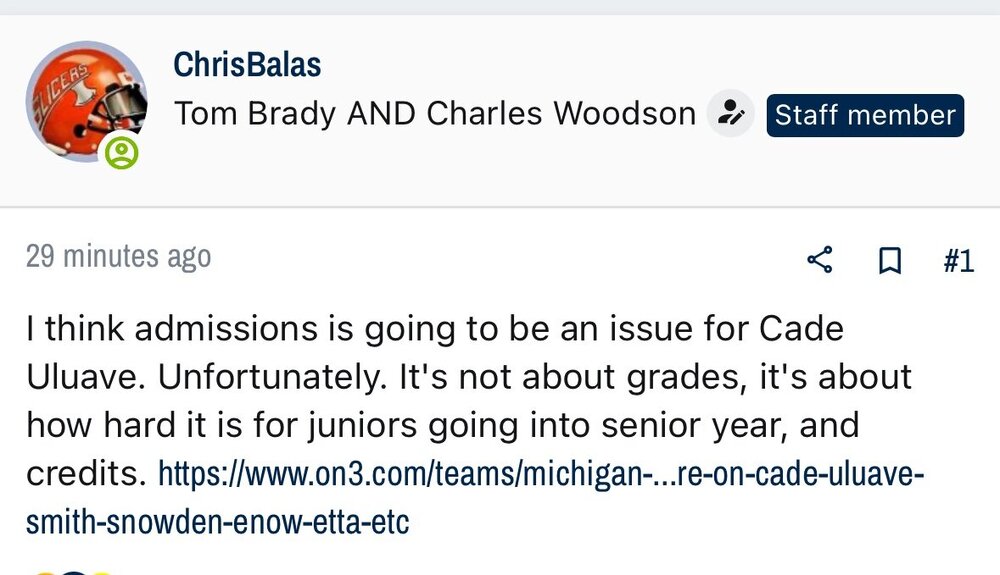
Task: Bookmark this post with the bookmark icon
Action: click(x=889, y=260)
